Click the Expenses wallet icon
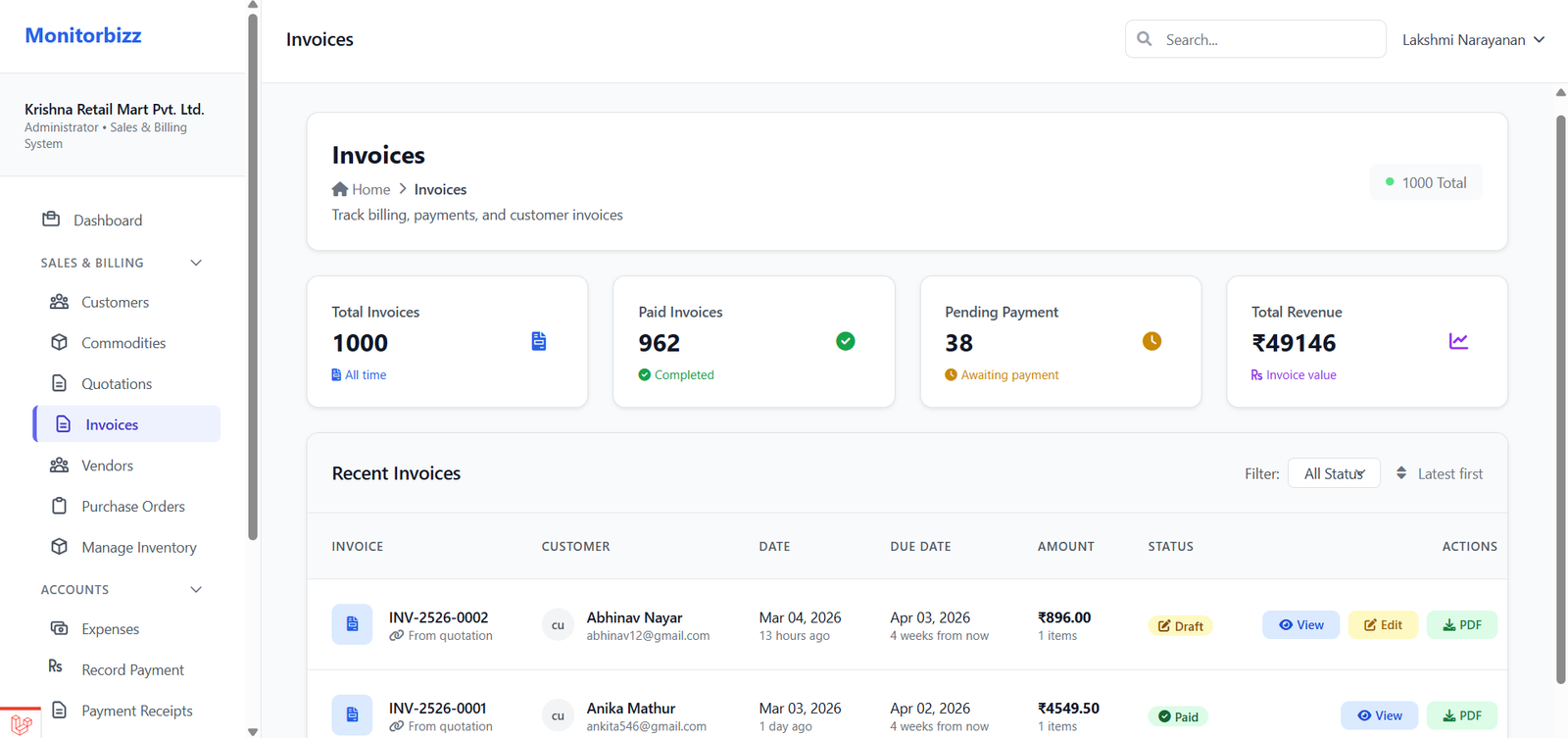The height and width of the screenshot is (738, 1568). tap(59, 628)
